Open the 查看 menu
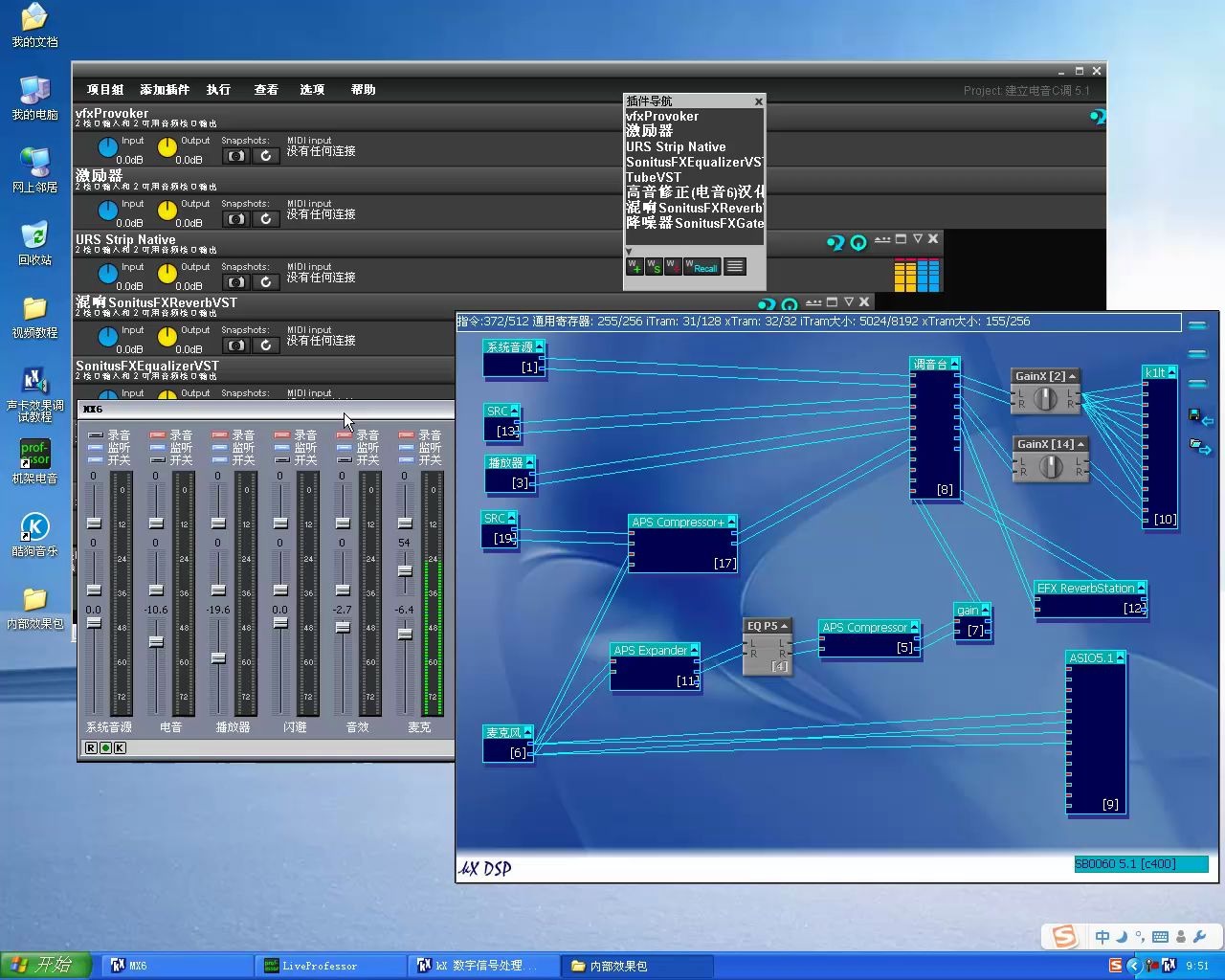 [266, 89]
